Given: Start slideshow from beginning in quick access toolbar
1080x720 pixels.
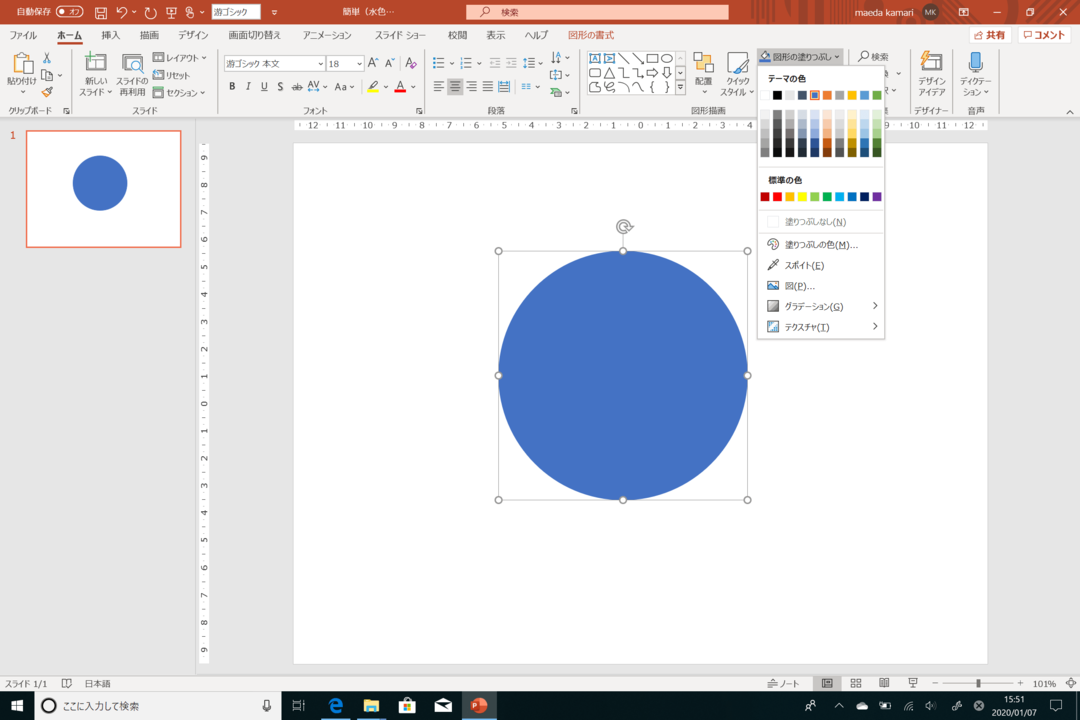Looking at the screenshot, I should click(x=171, y=12).
